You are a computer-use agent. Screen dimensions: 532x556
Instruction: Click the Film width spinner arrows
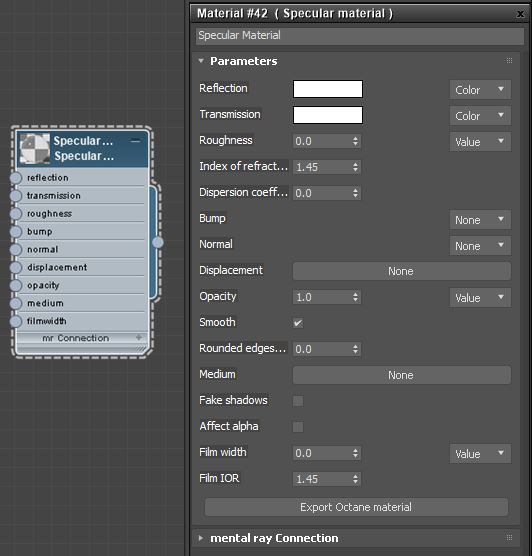click(x=355, y=453)
